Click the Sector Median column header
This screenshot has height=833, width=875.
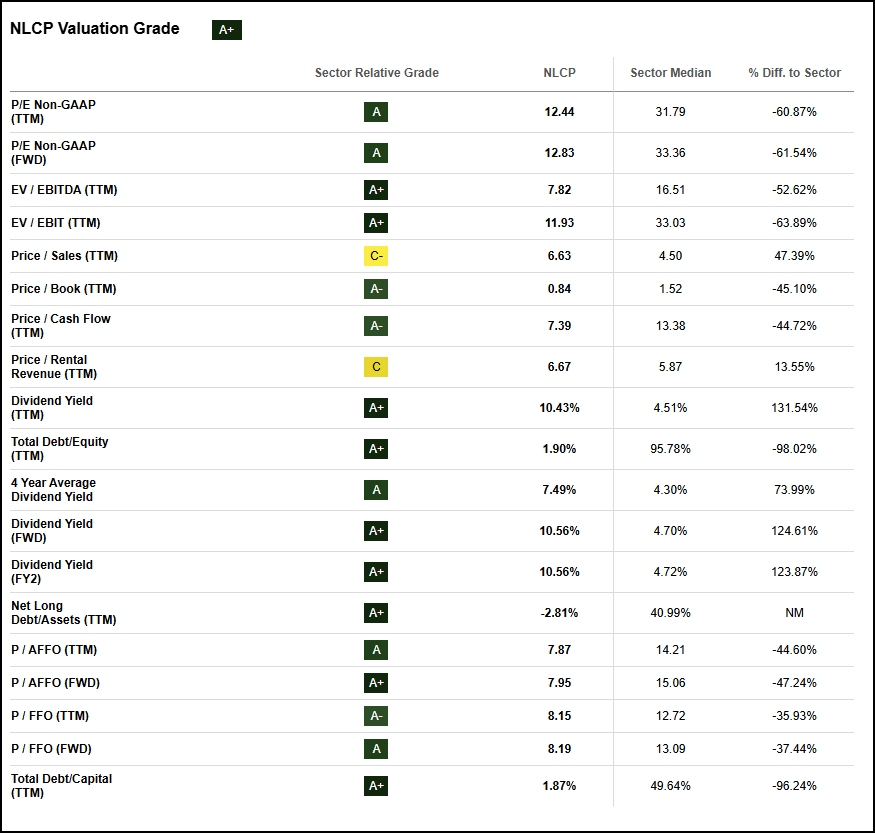(670, 72)
